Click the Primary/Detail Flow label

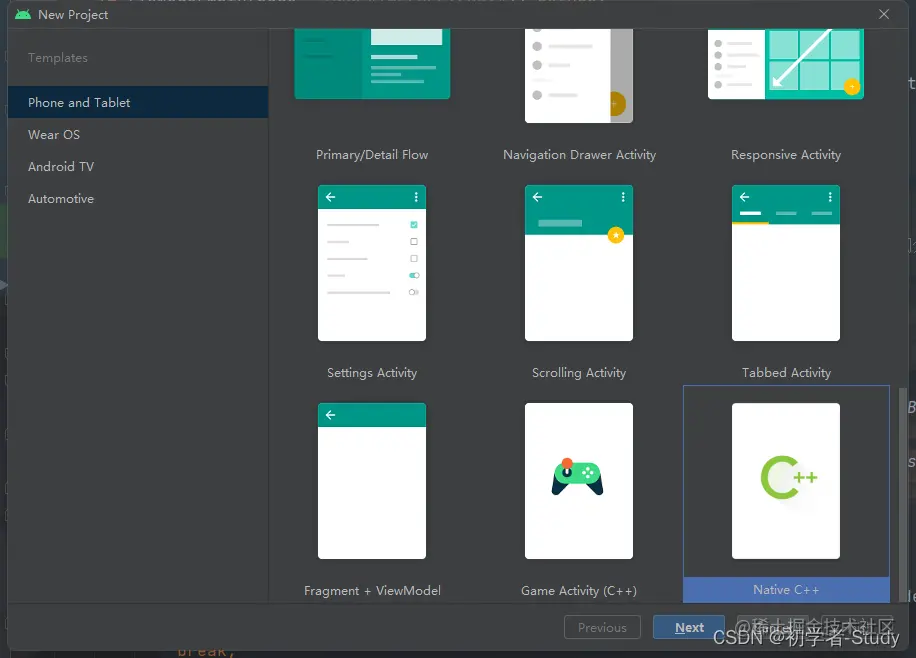click(x=372, y=155)
